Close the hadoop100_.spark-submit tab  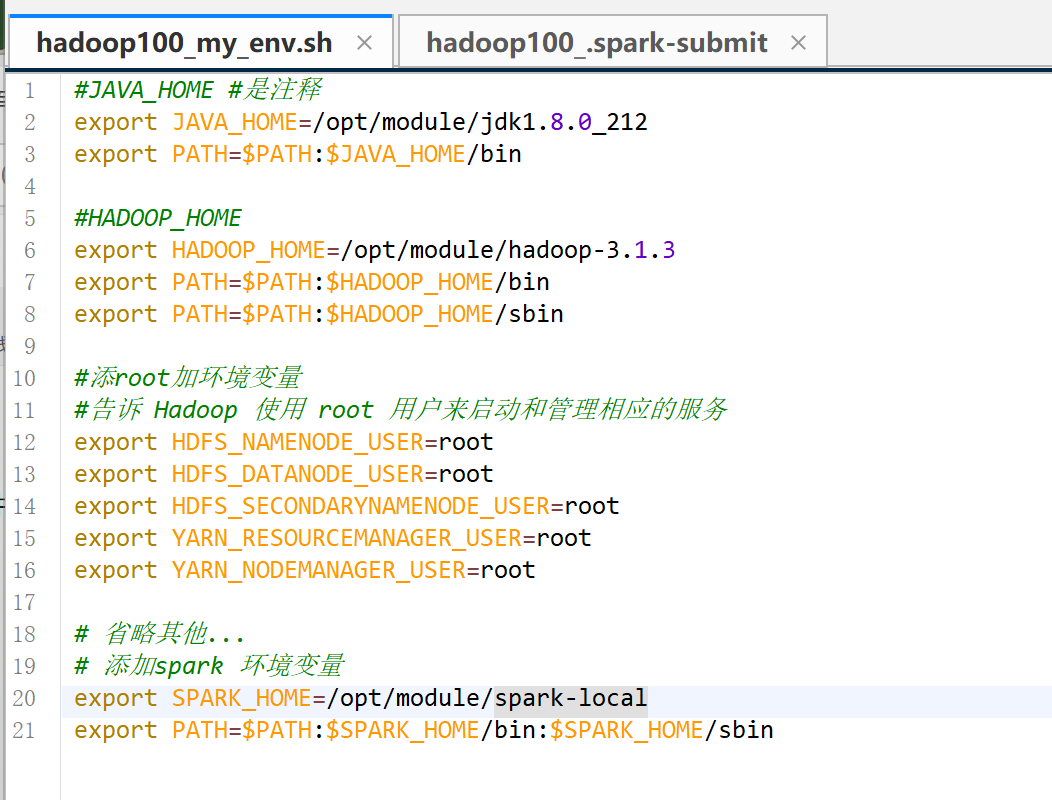[x=798, y=41]
